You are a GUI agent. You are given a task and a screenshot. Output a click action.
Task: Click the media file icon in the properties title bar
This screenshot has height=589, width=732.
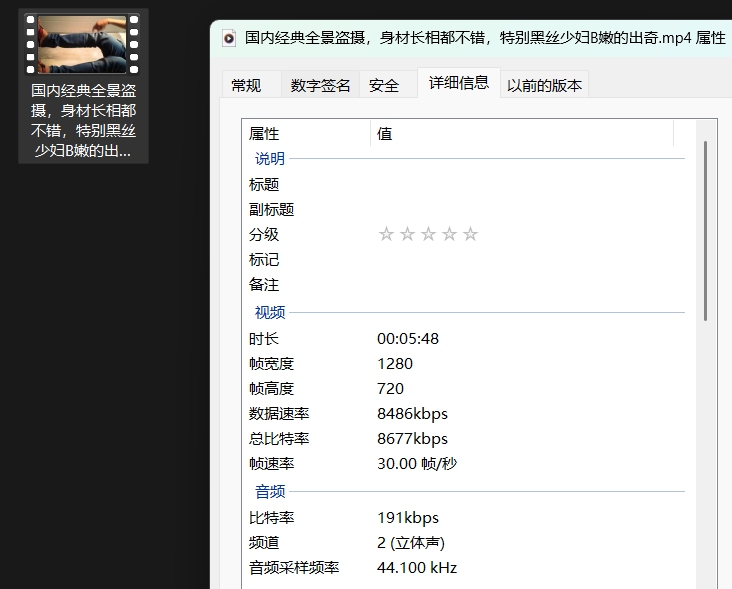coord(229,38)
